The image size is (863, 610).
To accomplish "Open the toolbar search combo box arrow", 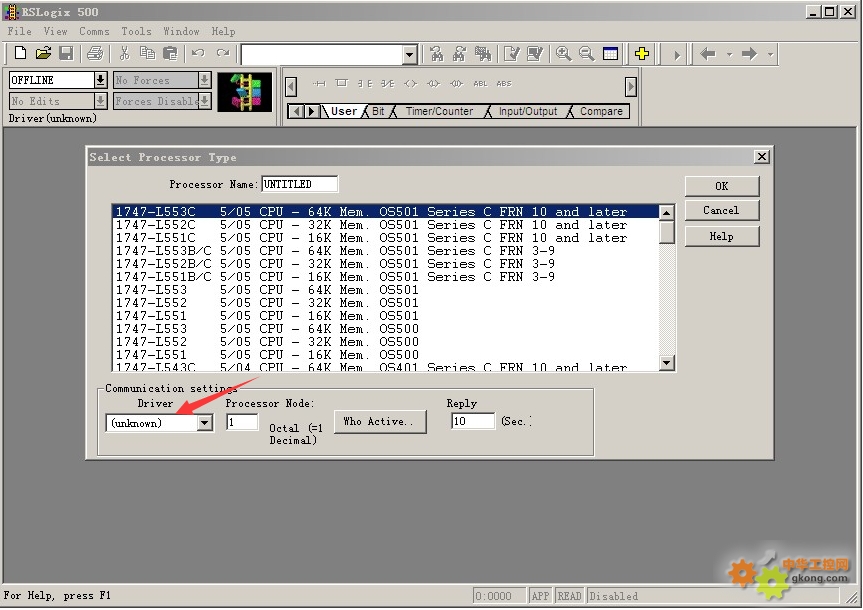I will pos(409,55).
